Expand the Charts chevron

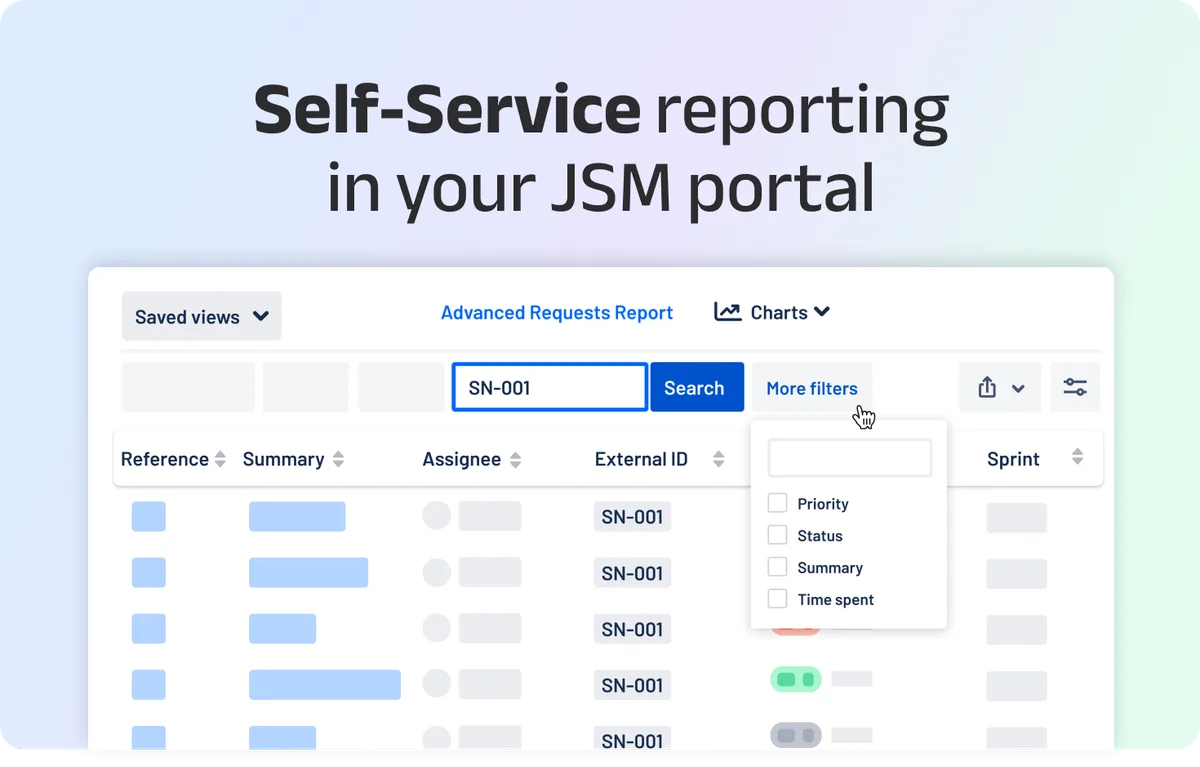[822, 312]
